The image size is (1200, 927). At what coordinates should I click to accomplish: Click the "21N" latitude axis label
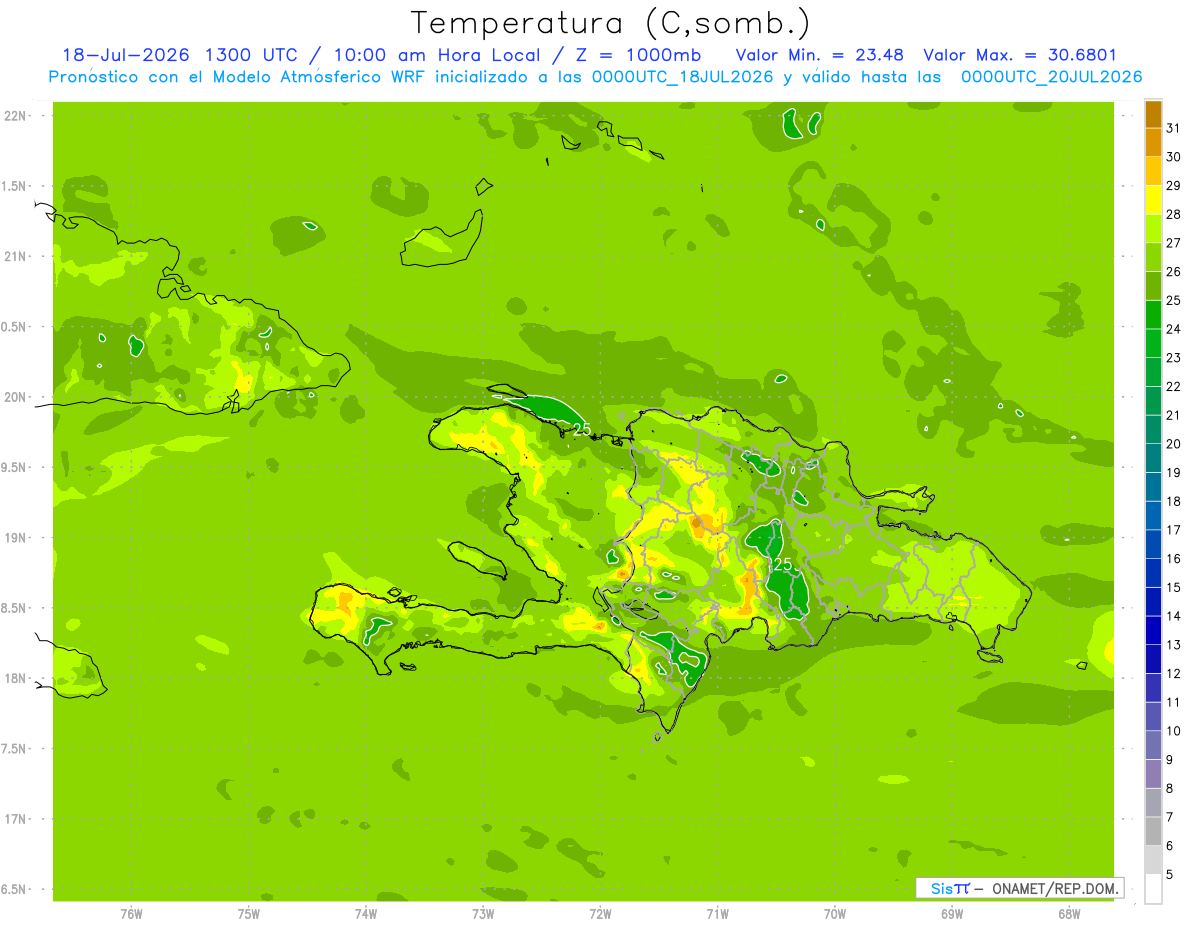(x=15, y=257)
